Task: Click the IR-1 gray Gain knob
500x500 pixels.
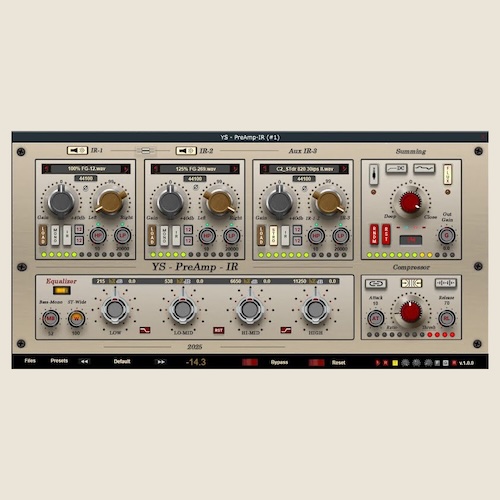Action: (x=61, y=201)
